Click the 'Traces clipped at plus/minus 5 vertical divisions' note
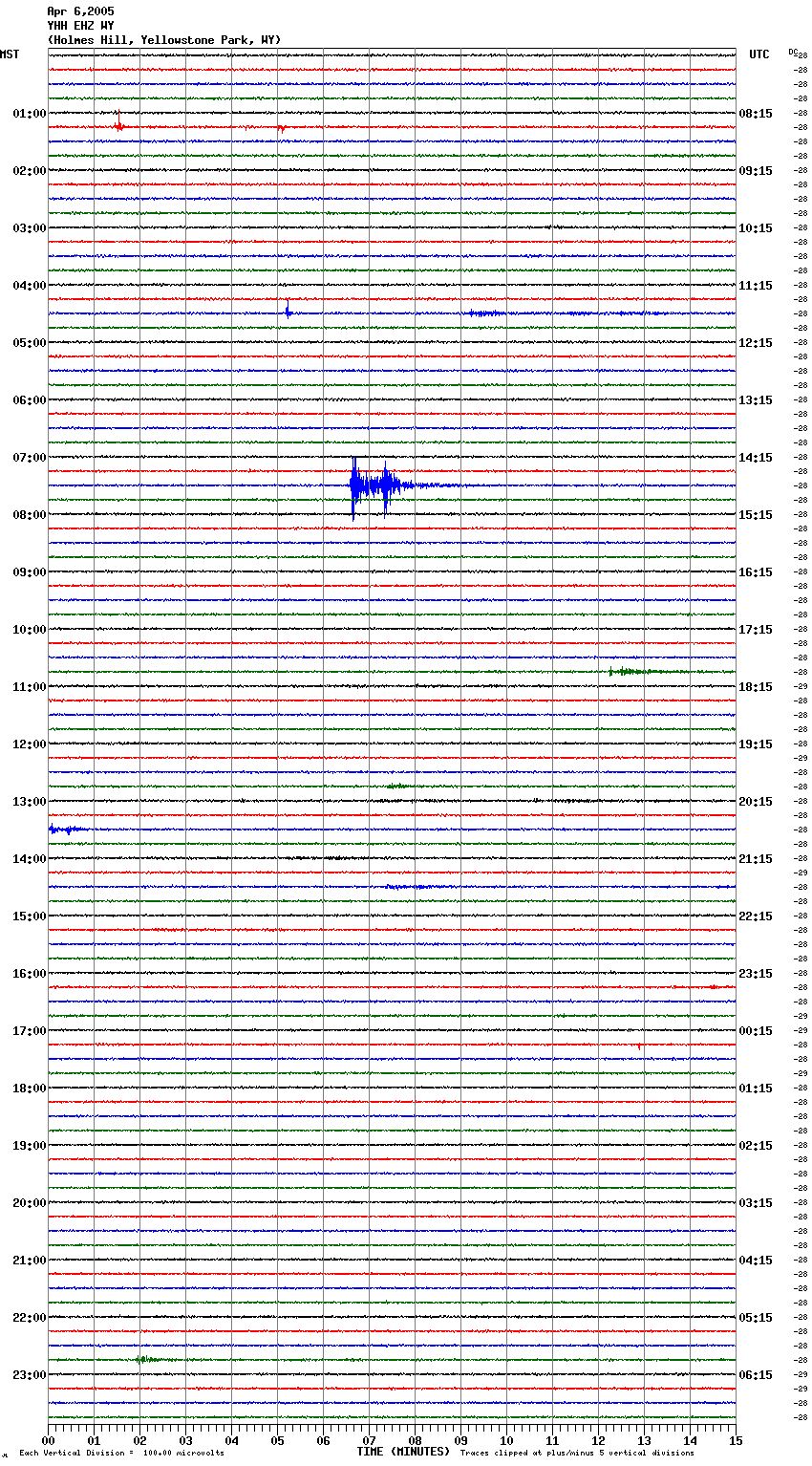This screenshot has width=812, height=1466. coord(577,1453)
